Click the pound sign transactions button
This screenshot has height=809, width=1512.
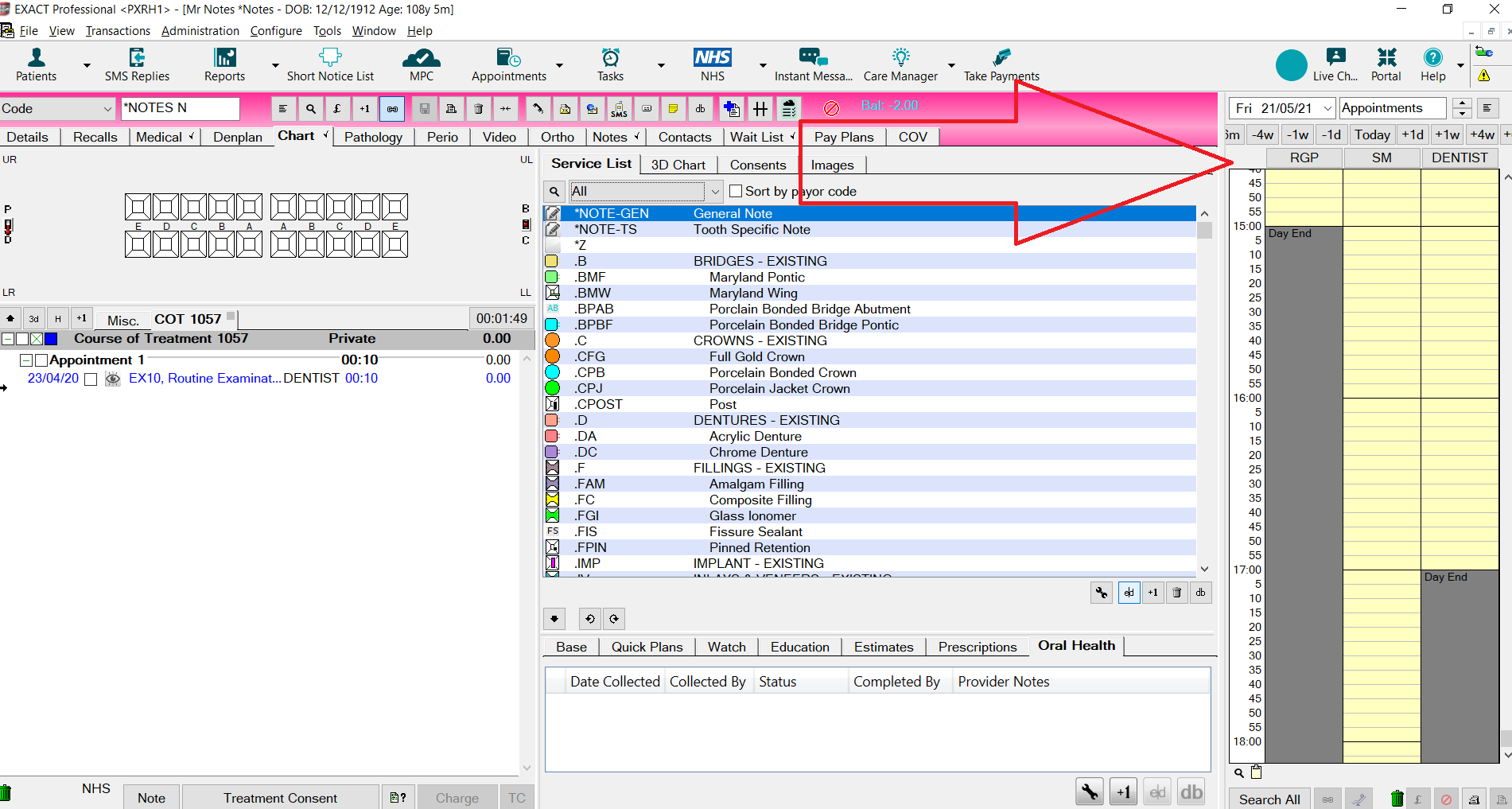[337, 109]
